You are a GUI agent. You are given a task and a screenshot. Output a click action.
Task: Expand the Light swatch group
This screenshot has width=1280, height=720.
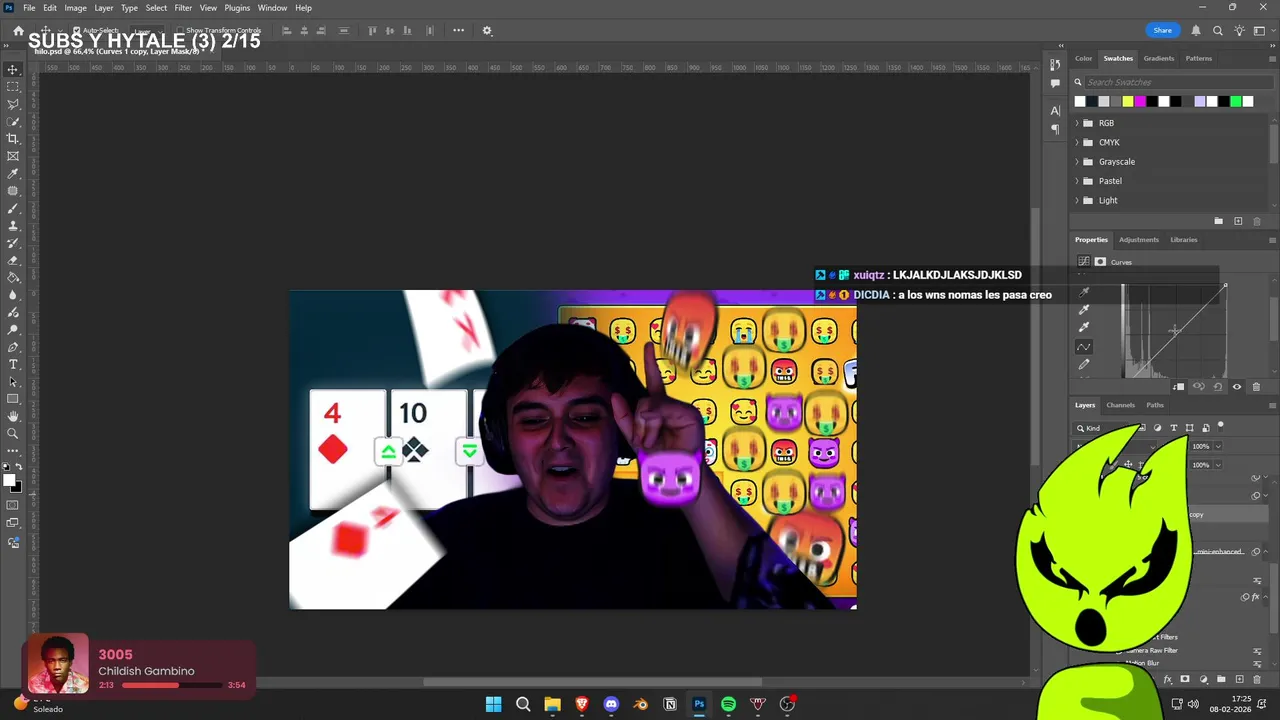[x=1077, y=201]
